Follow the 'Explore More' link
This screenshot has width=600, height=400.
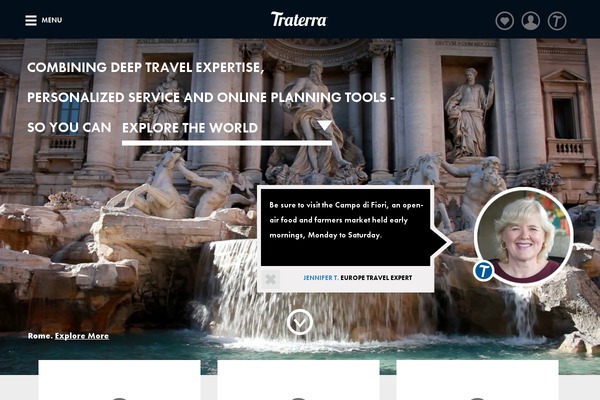pos(82,336)
